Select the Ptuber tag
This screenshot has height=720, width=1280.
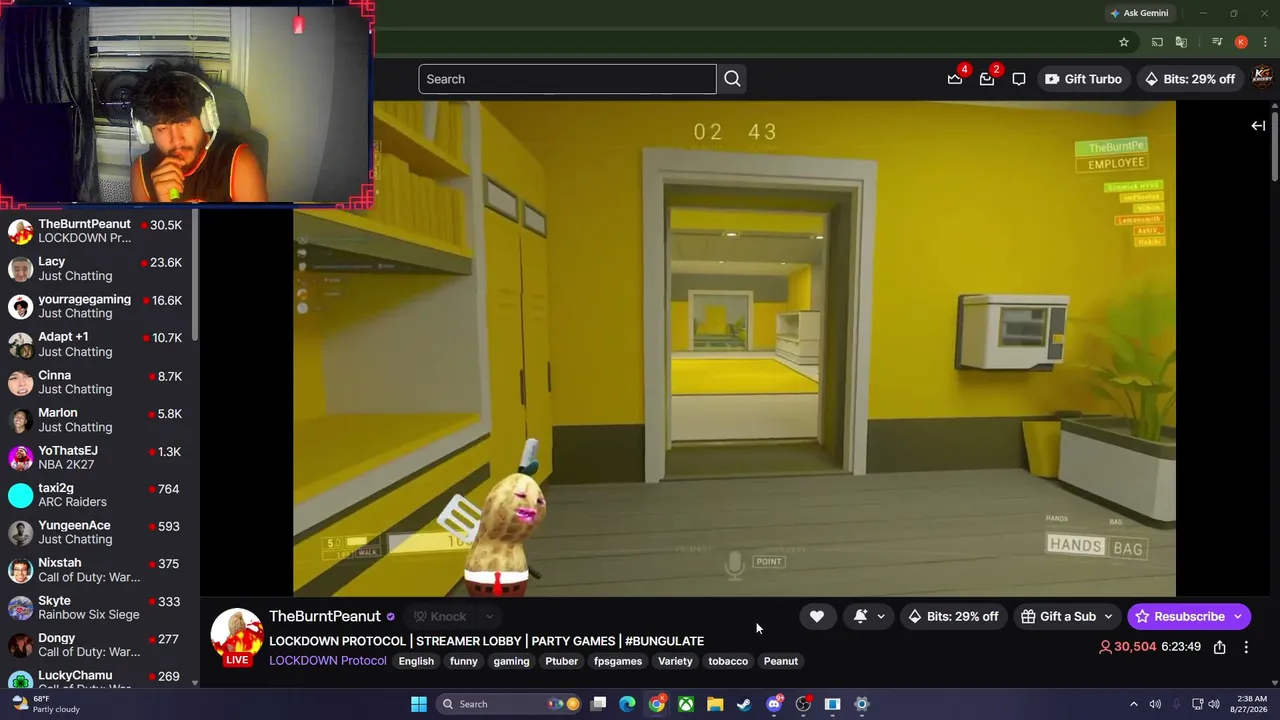[x=562, y=661]
